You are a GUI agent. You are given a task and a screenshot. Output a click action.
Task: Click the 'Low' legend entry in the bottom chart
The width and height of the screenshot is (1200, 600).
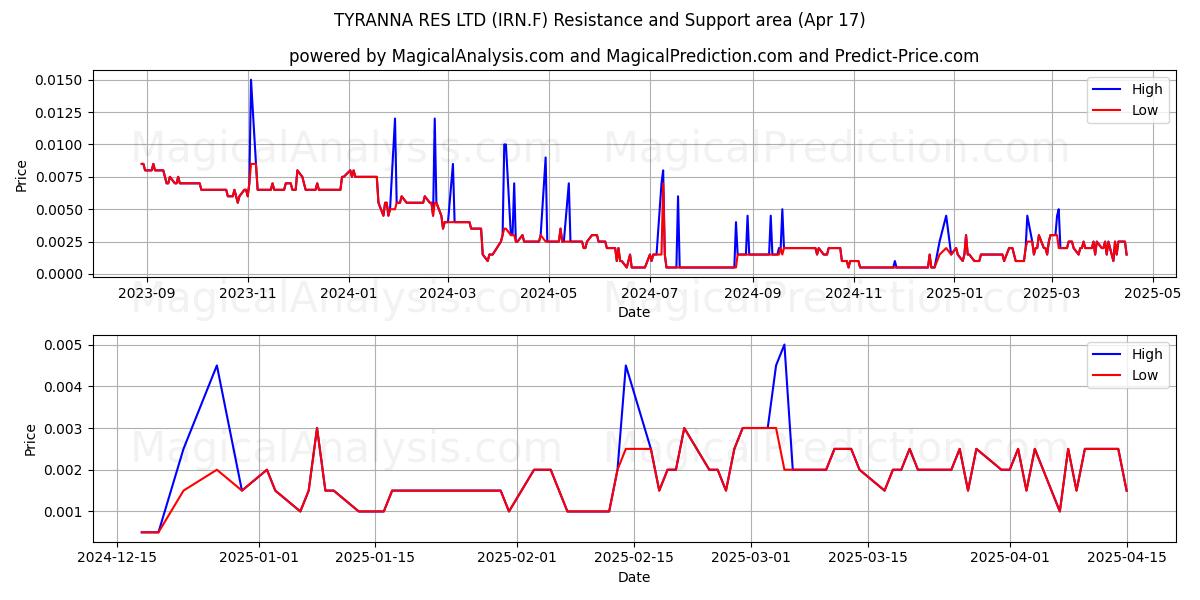click(1145, 375)
